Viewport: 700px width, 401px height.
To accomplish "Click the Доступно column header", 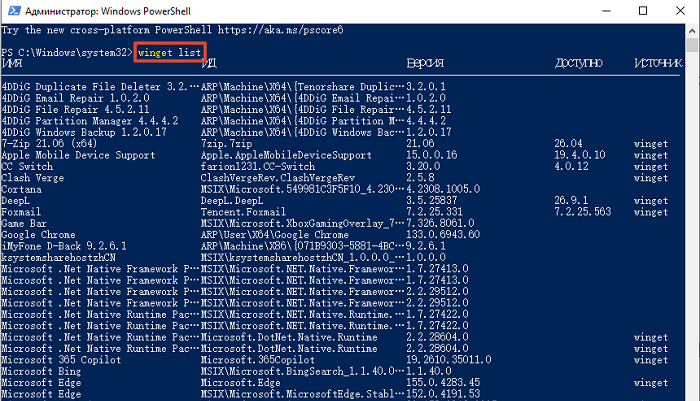I will [579, 63].
